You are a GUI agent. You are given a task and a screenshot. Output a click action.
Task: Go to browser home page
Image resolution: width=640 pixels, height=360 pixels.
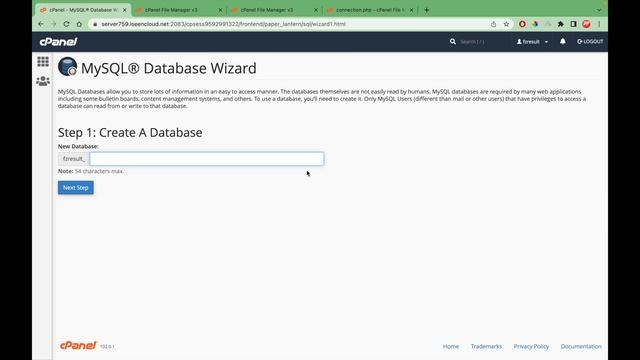pyautogui.click(x=79, y=24)
